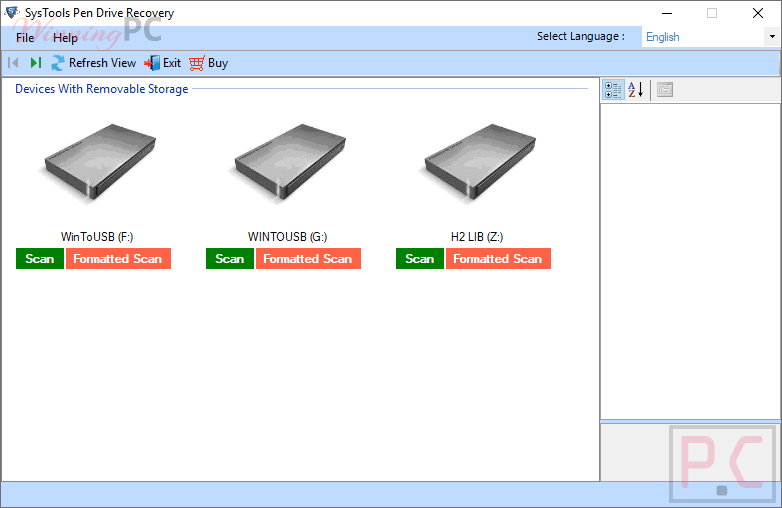Click the SysTools app icon in title bar
Image resolution: width=782 pixels, height=508 pixels.
coord(12,12)
